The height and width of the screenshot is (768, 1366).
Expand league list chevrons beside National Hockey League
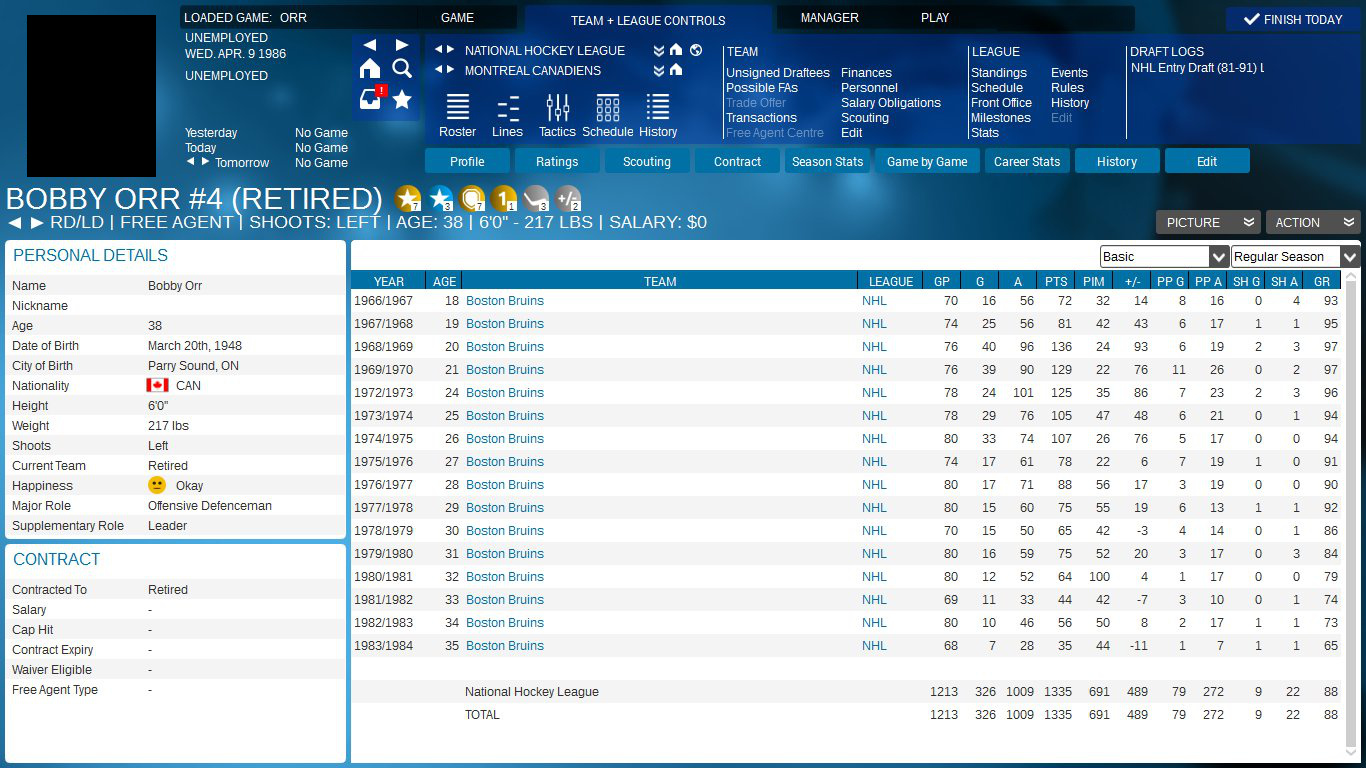pyautogui.click(x=659, y=50)
